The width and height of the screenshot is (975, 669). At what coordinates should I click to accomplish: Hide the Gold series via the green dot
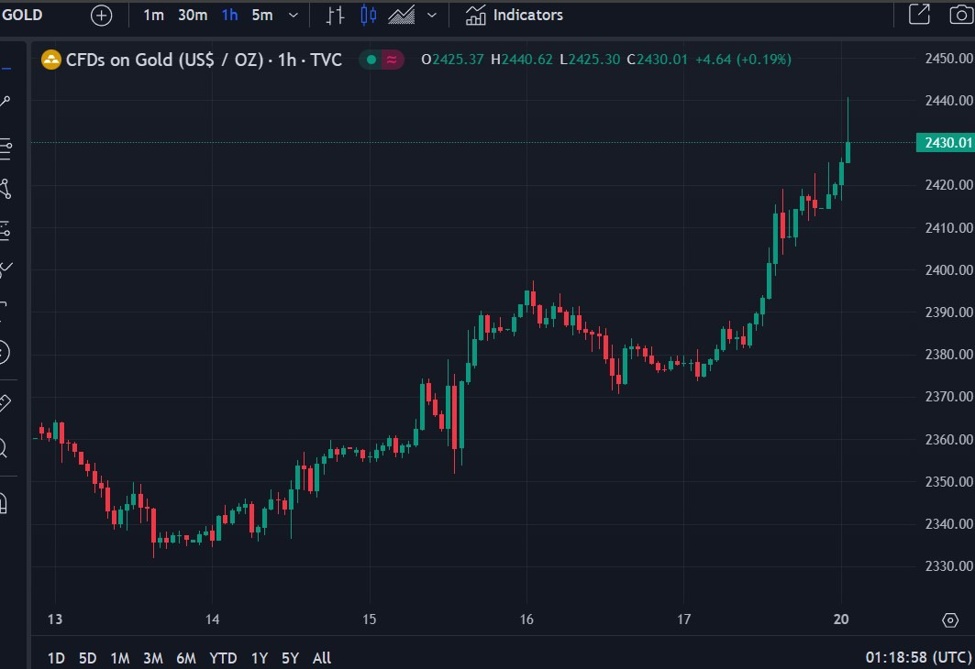pos(369,60)
